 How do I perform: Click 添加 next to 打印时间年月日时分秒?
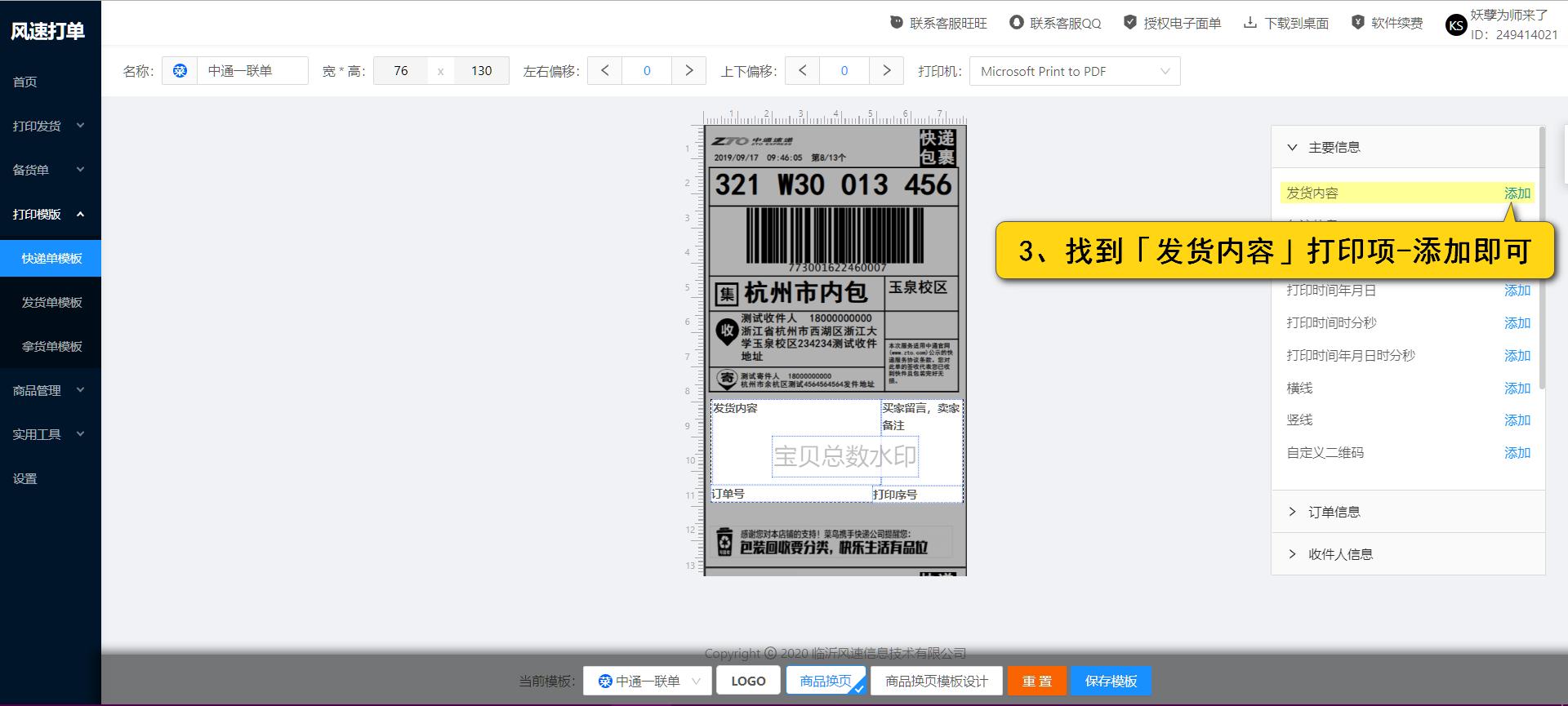(x=1517, y=356)
